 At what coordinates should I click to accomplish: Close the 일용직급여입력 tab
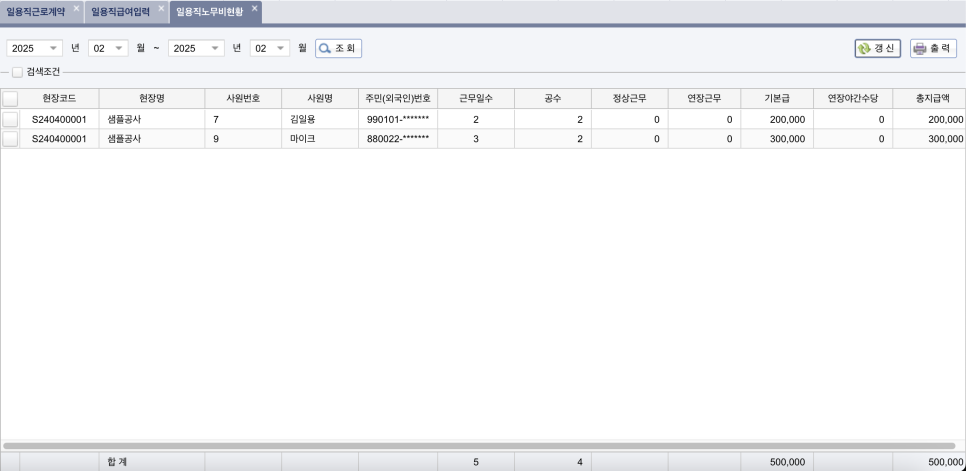pos(161,9)
